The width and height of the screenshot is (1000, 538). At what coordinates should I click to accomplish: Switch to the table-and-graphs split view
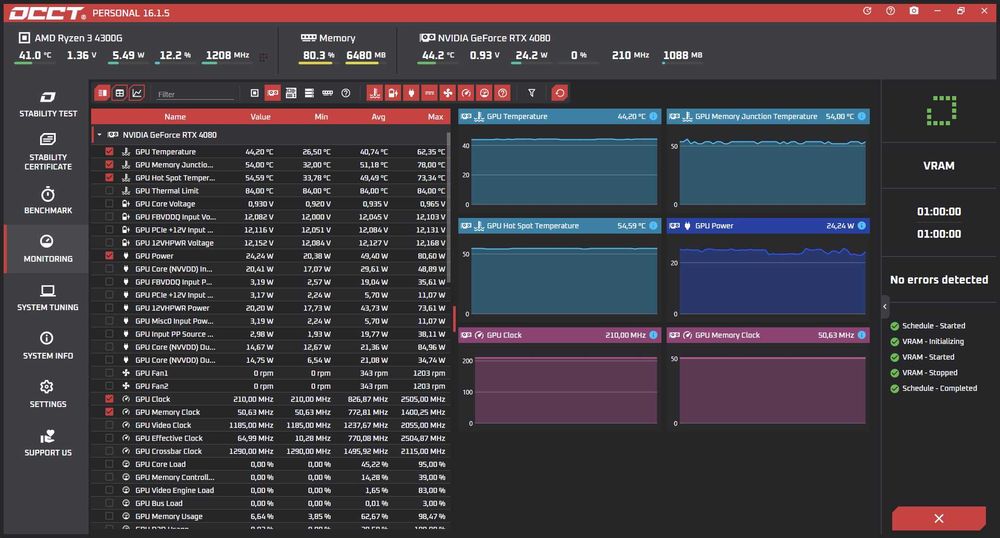[x=102, y=93]
